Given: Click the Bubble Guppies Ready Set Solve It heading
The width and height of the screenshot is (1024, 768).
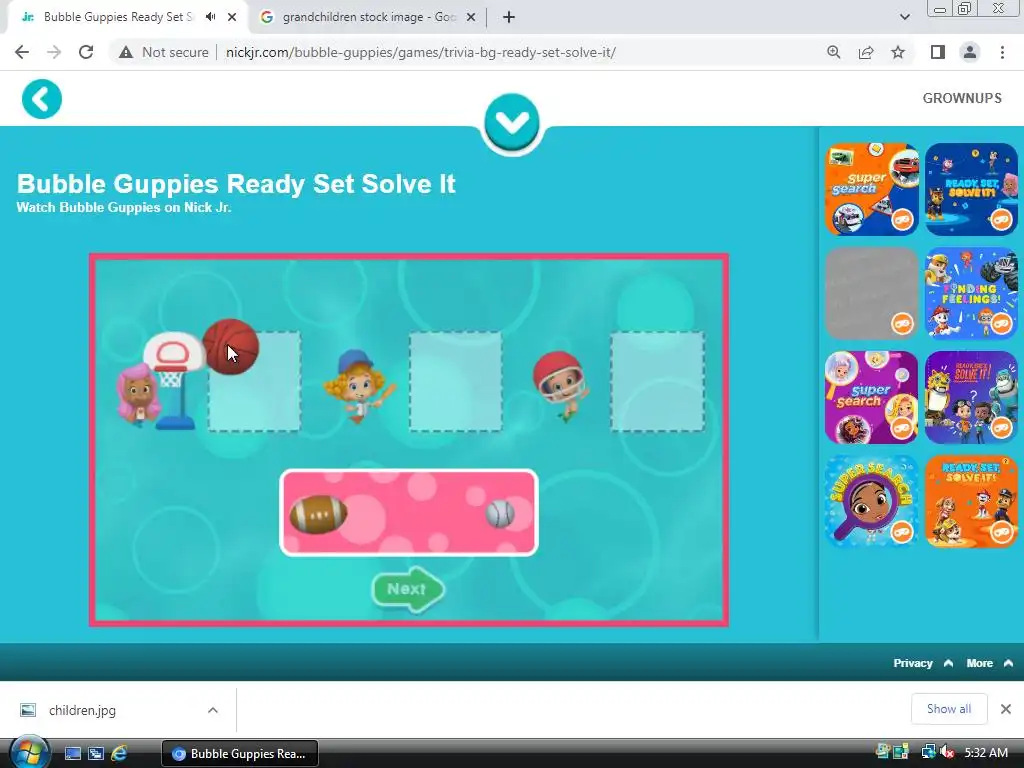Looking at the screenshot, I should 236,184.
